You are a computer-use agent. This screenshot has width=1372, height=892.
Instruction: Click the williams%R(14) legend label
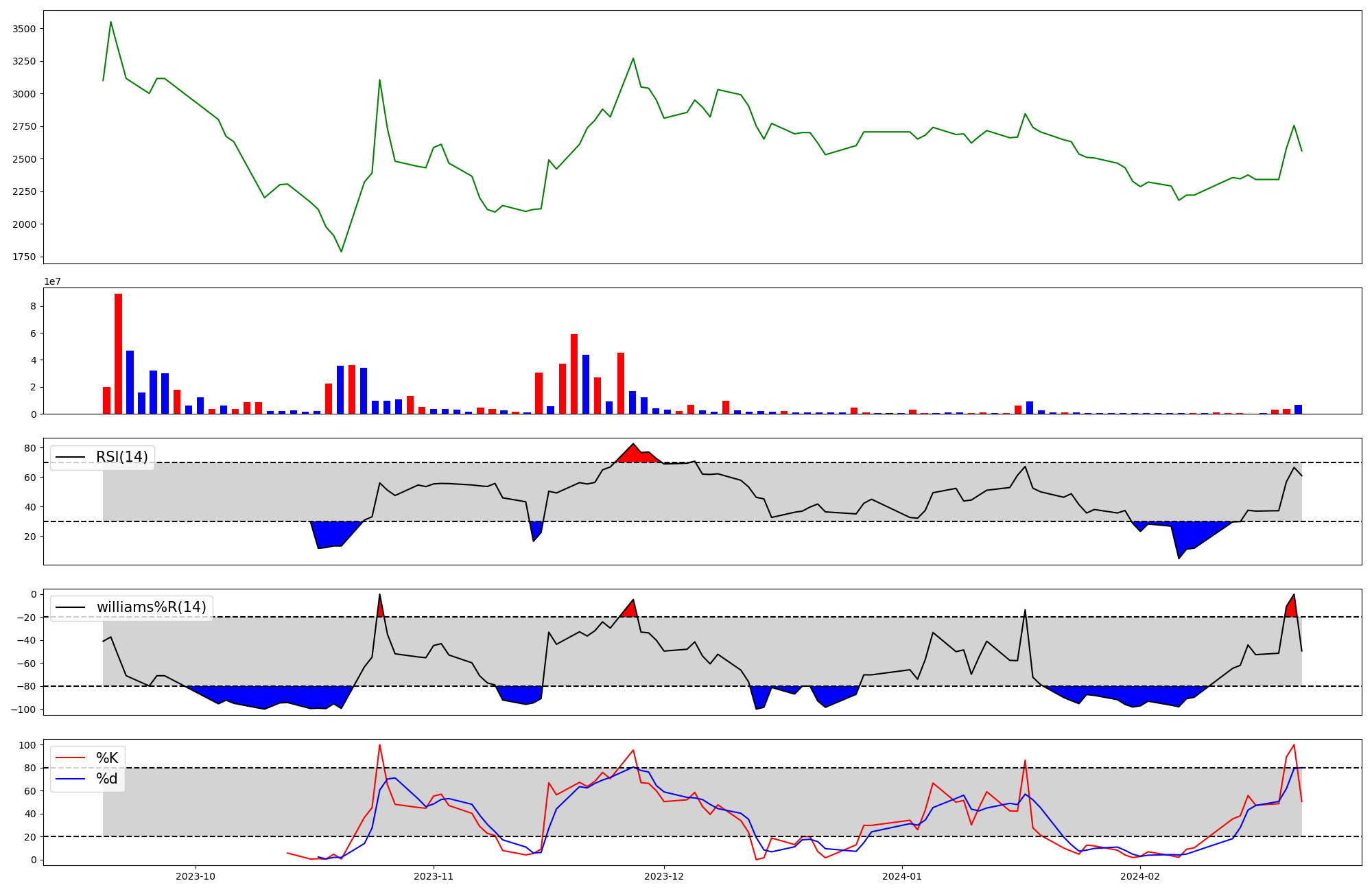(151, 607)
